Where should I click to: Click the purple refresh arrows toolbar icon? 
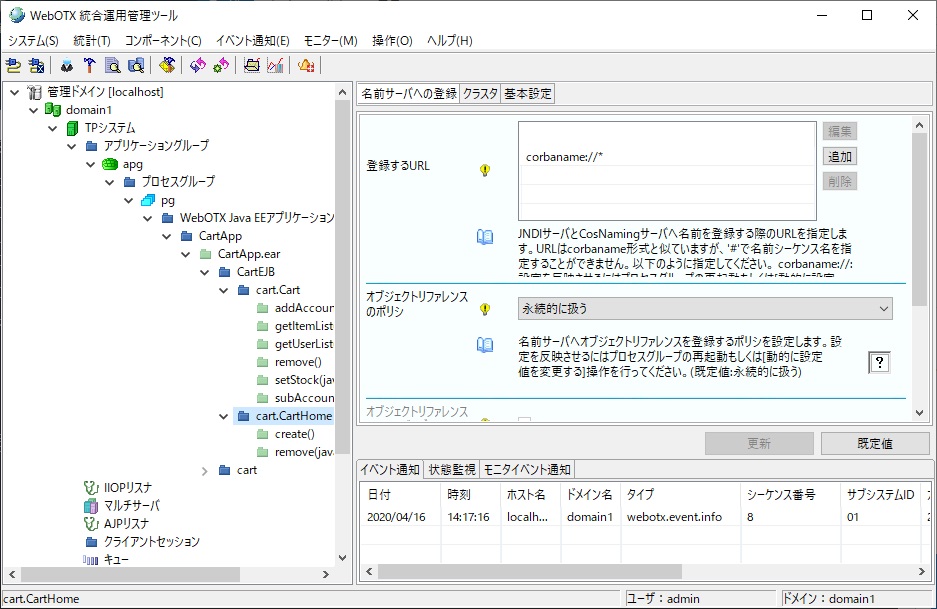[197, 66]
